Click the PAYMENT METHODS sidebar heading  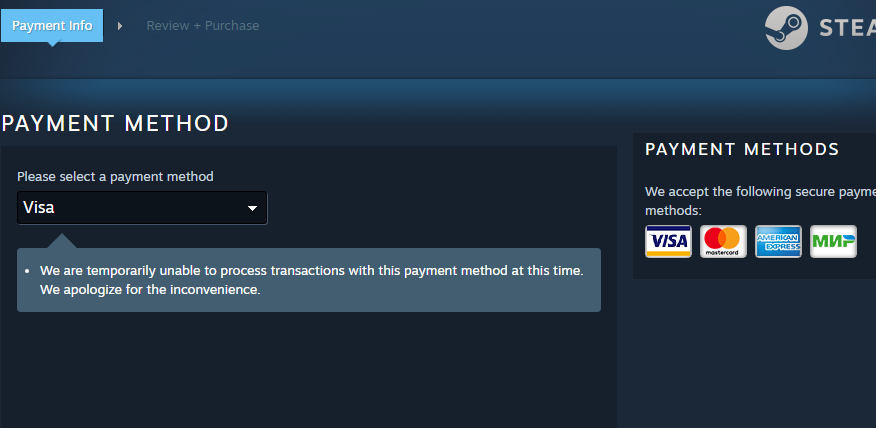coord(742,149)
